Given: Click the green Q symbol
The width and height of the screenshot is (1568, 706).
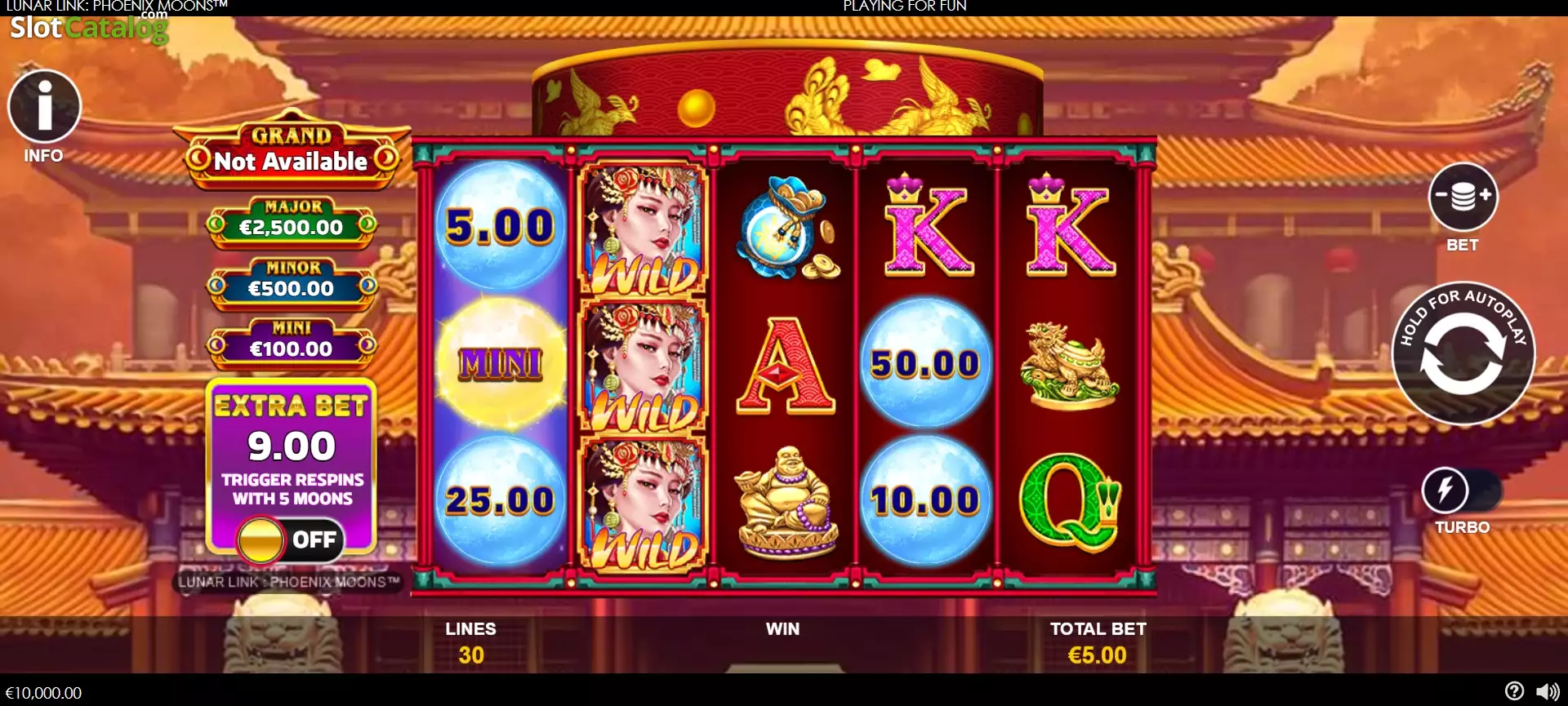Looking at the screenshot, I should 1070,501.
